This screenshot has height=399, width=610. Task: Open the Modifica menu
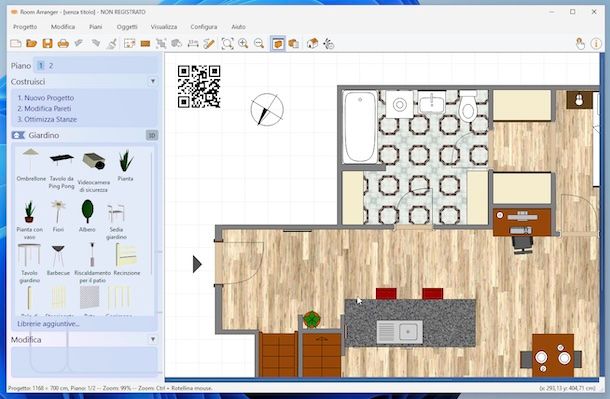[63, 27]
